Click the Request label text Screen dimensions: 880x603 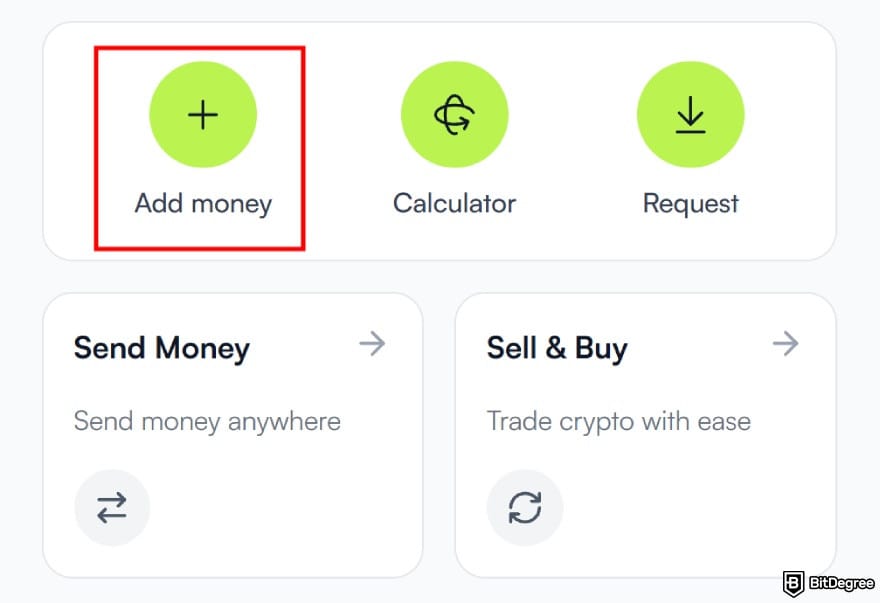pyautogui.click(x=690, y=203)
